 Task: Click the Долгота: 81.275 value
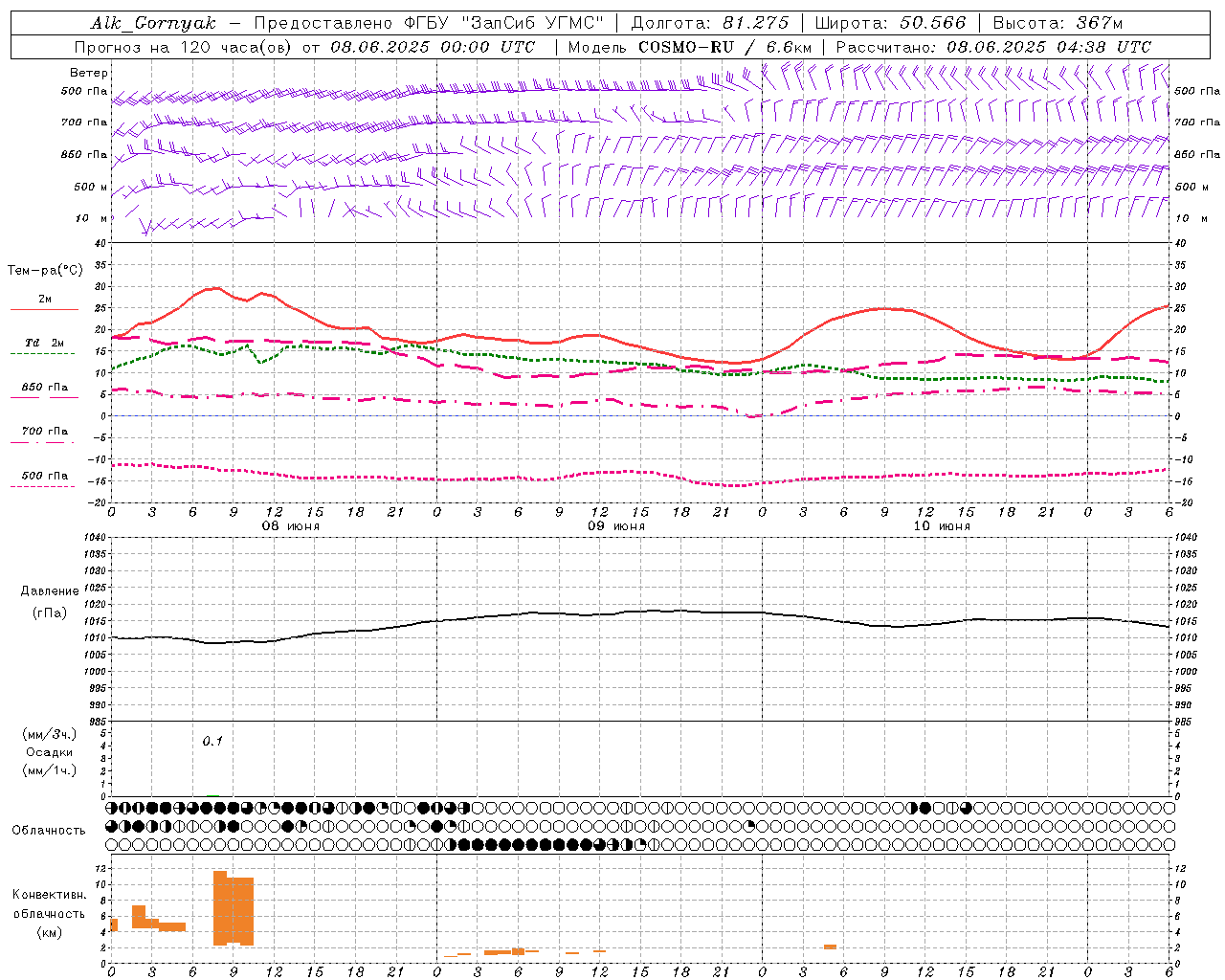click(710, 23)
